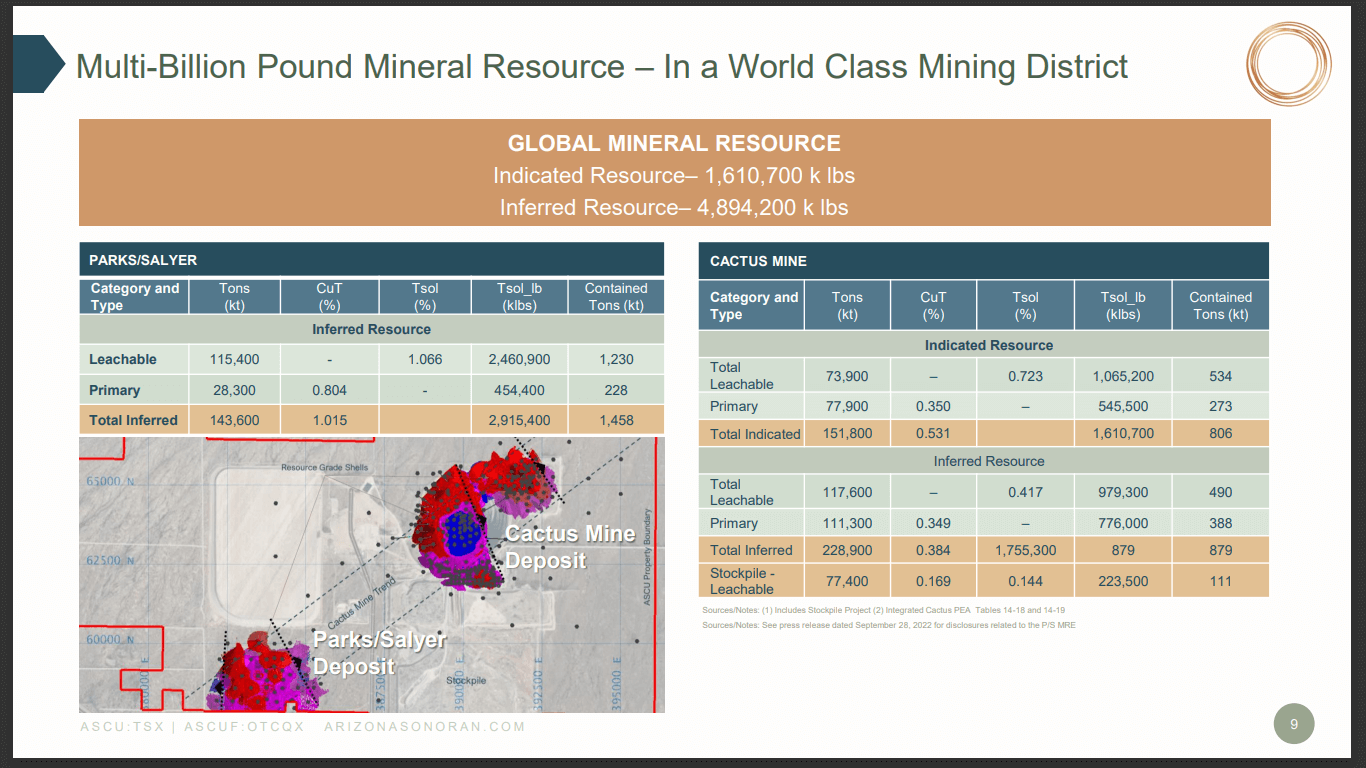Click the Tsol value 0.144

[1025, 581]
